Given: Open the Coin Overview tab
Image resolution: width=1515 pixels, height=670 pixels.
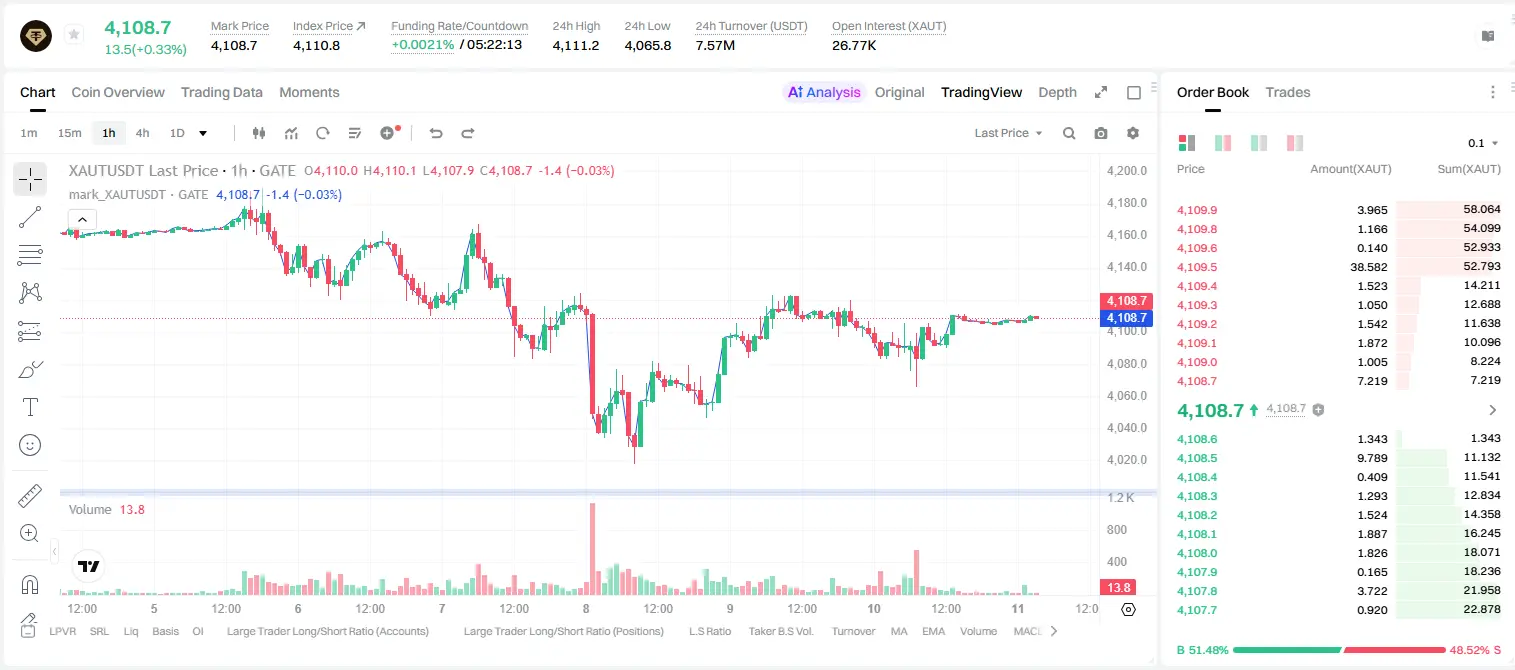Looking at the screenshot, I should [x=118, y=92].
